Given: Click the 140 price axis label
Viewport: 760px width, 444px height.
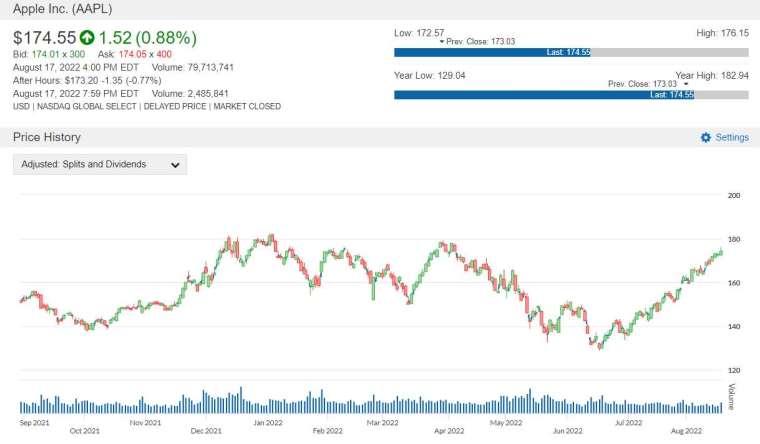Looking at the screenshot, I should [734, 326].
